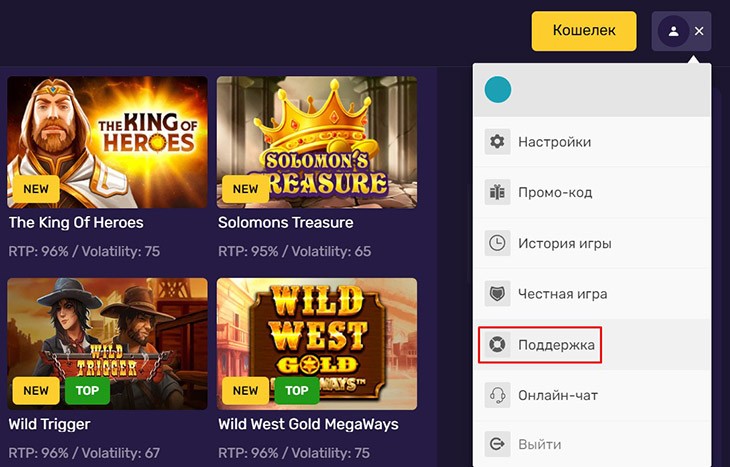
Task: Open the Настройки menu item
Action: pyautogui.click(x=554, y=142)
